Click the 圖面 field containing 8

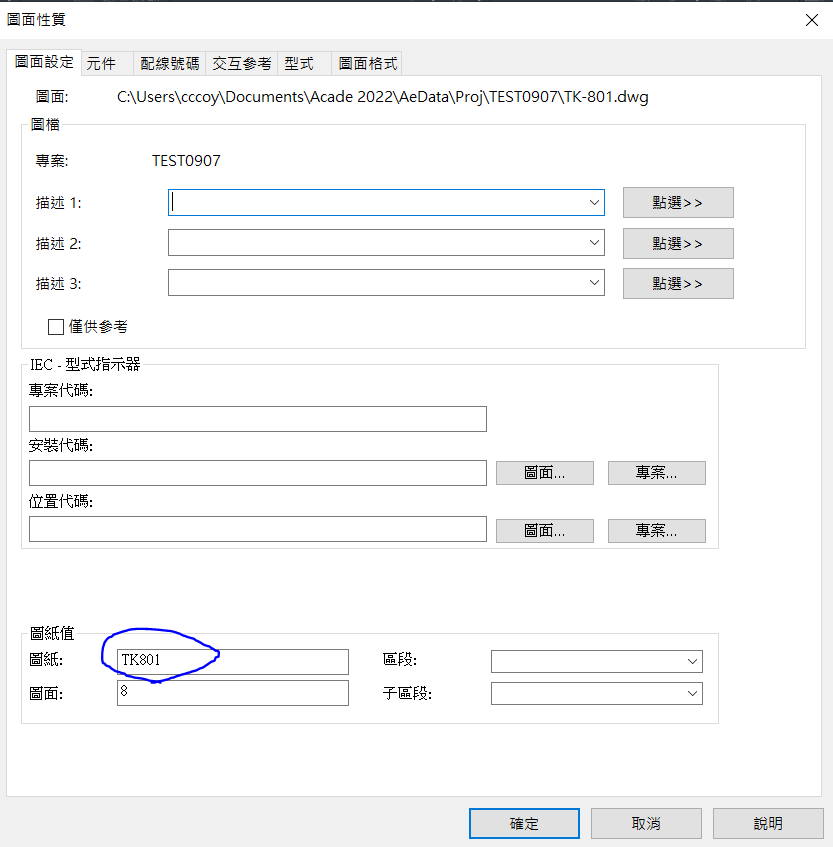[x=233, y=693]
